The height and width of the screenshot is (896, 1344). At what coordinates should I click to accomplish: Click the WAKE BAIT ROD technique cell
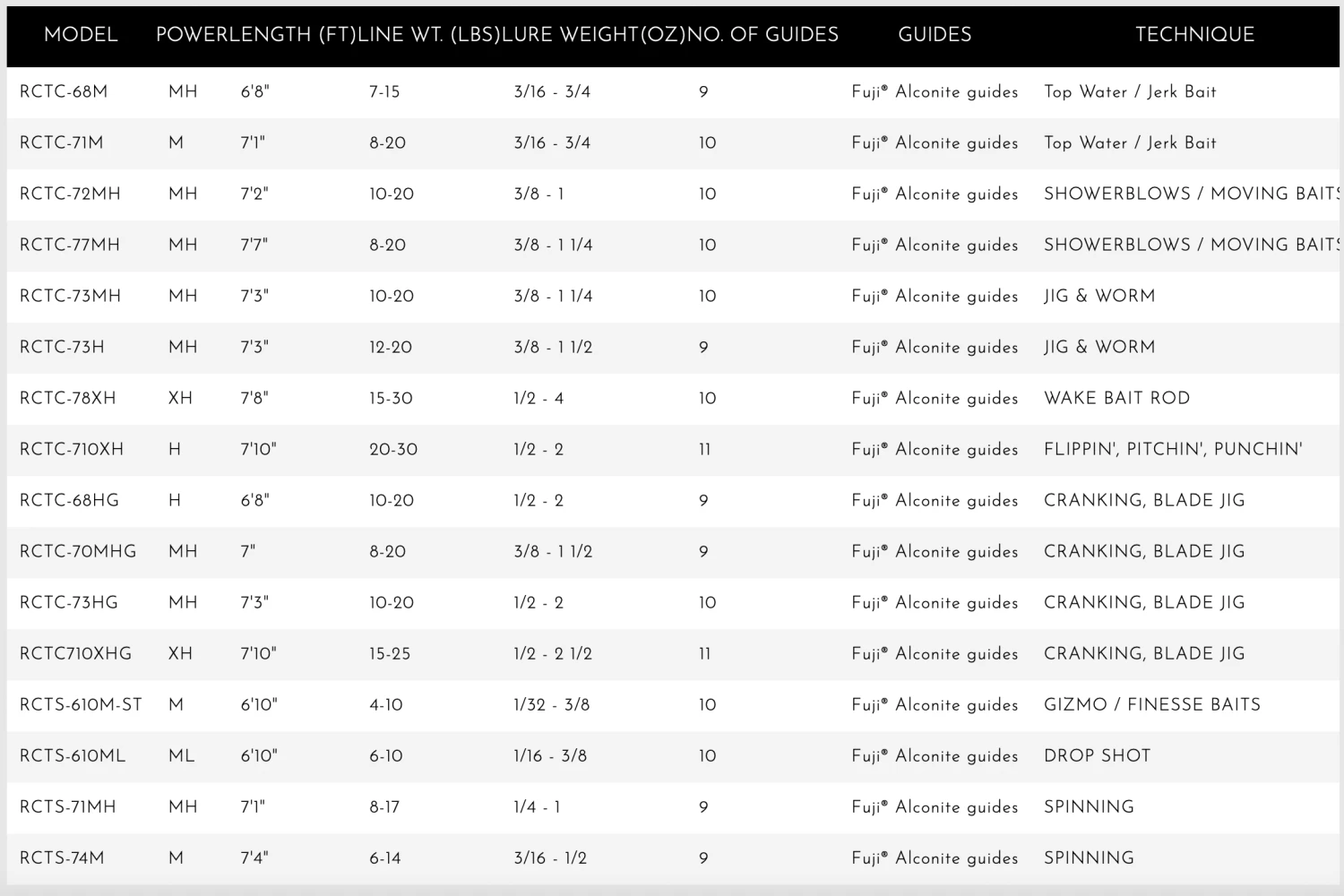pos(1116,398)
